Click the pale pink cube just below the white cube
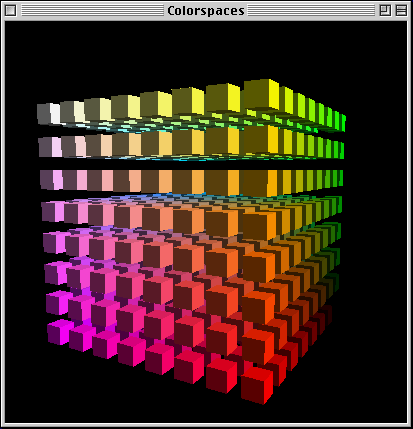413x429 pixels. 50,147
